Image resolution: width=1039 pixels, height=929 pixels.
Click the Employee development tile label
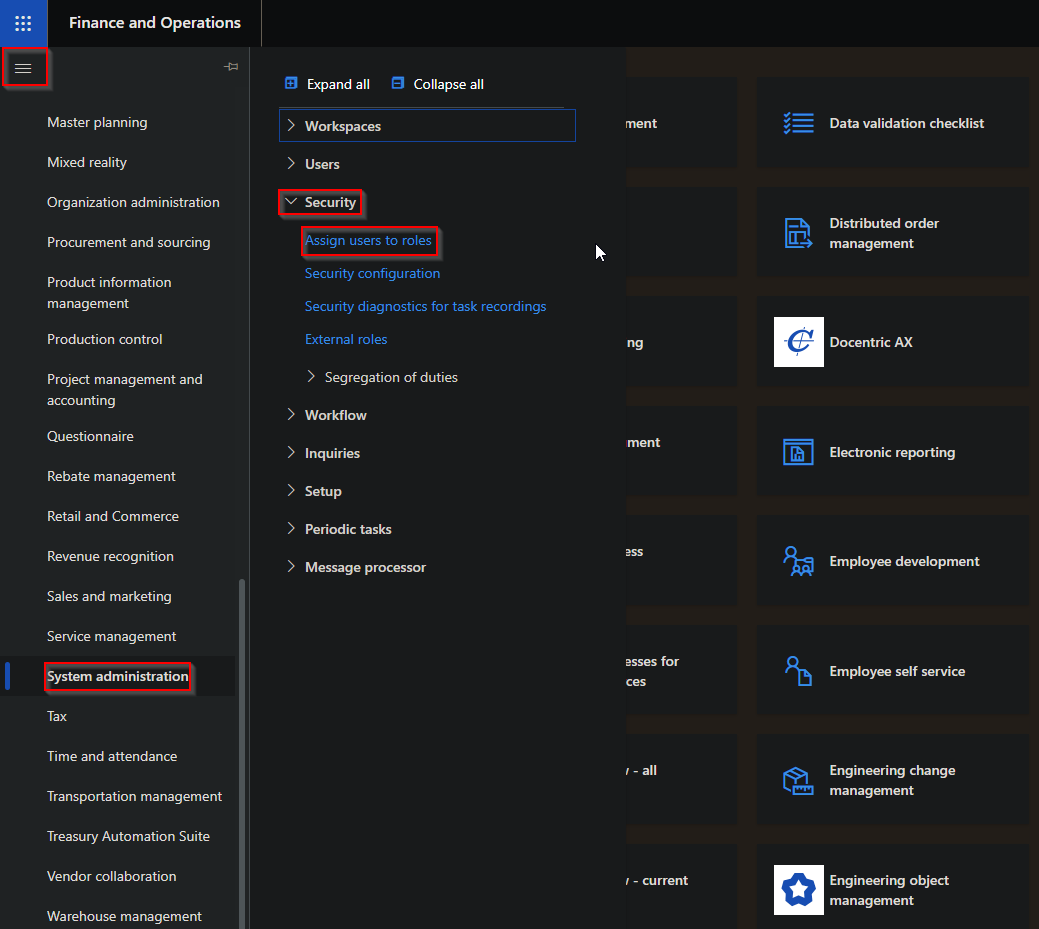point(904,561)
